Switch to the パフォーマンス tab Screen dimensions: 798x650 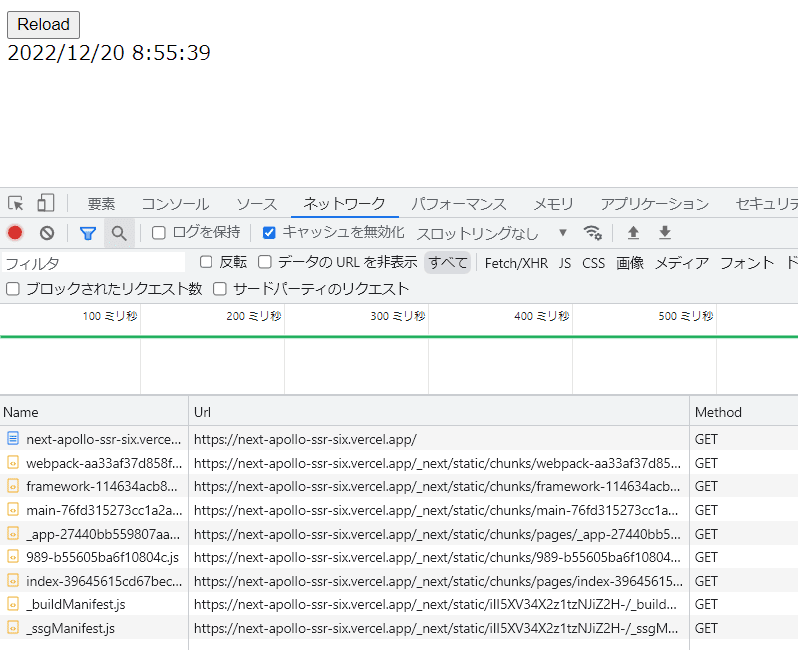(459, 204)
